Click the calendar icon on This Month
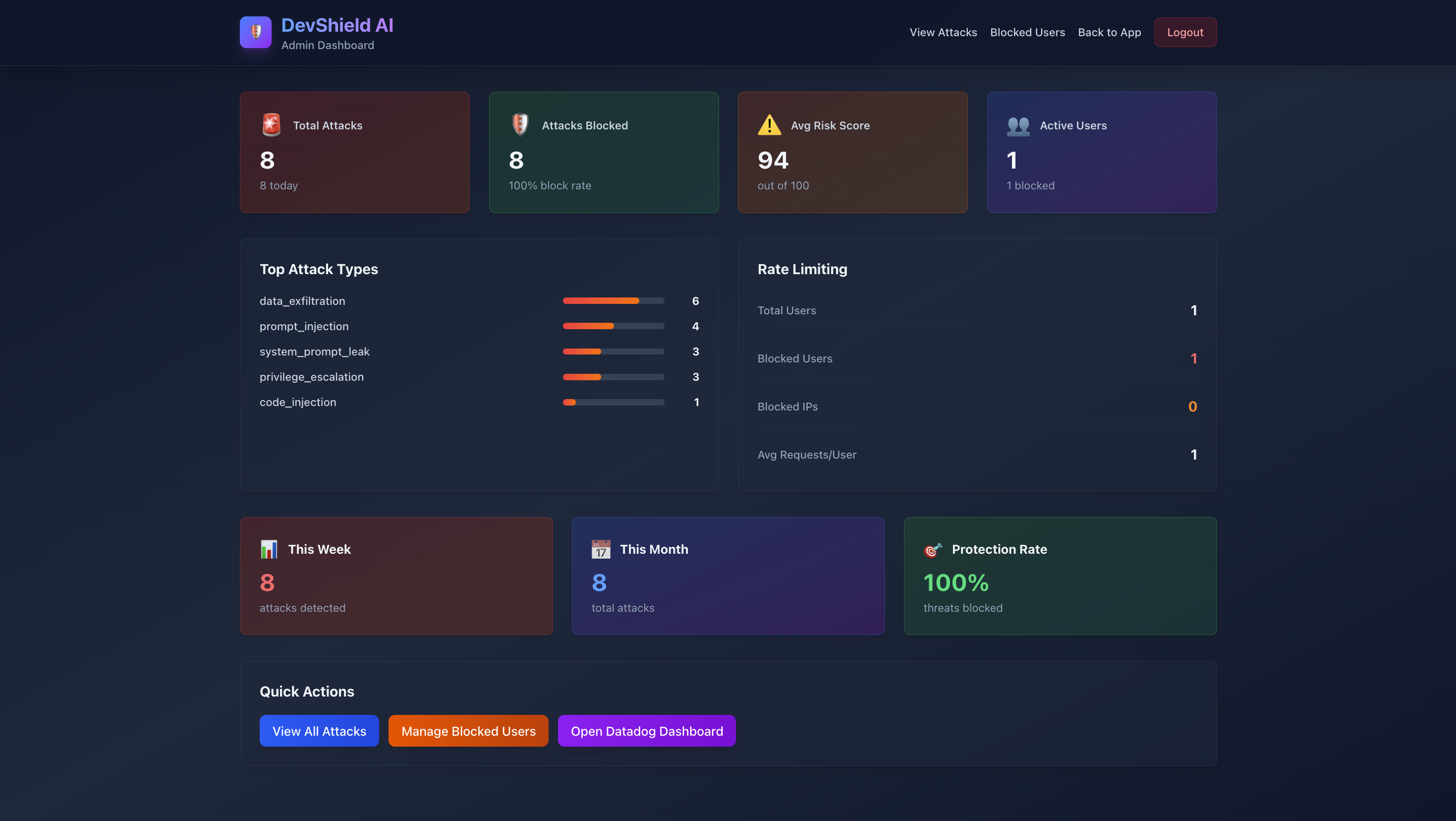The image size is (1456, 821). pos(601,549)
